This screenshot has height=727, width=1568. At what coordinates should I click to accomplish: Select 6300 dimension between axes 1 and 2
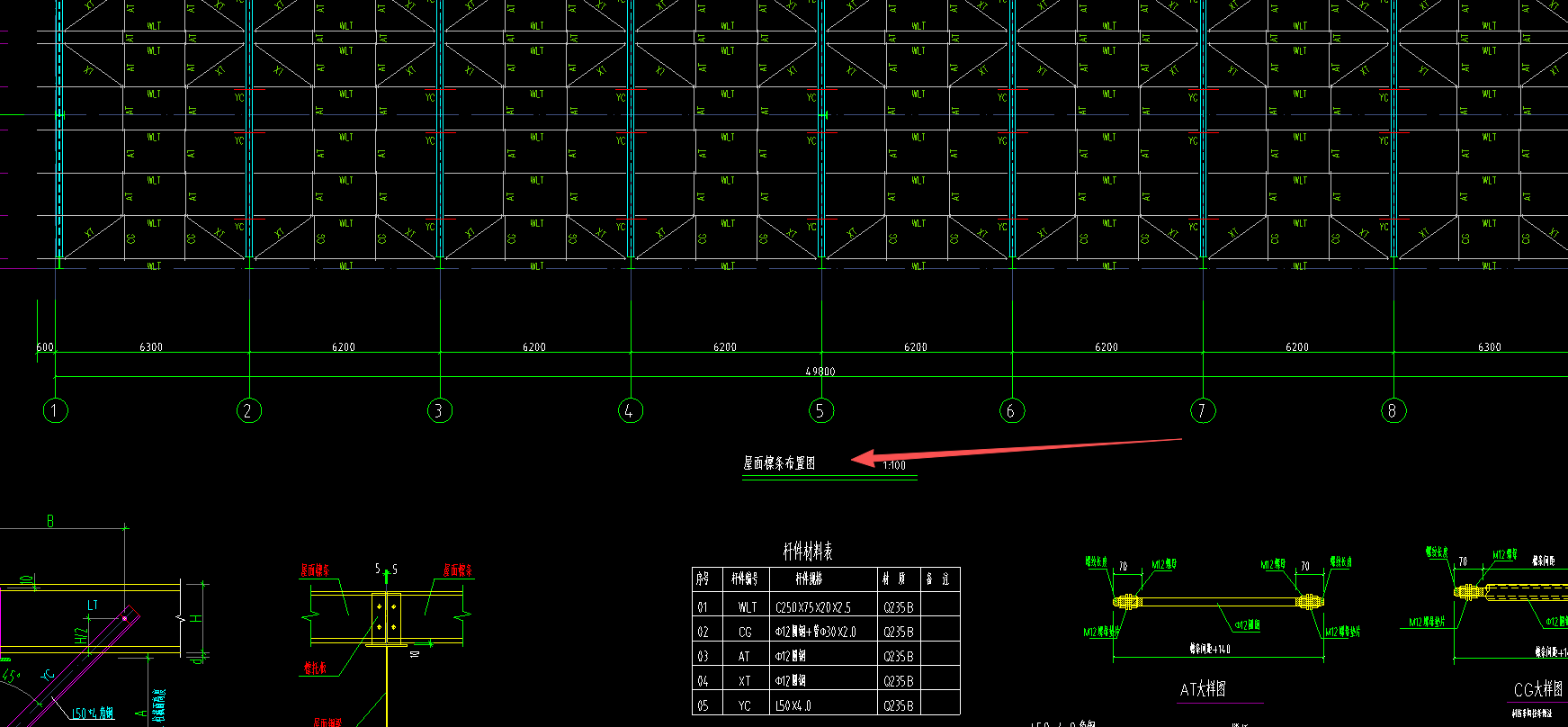click(x=151, y=347)
